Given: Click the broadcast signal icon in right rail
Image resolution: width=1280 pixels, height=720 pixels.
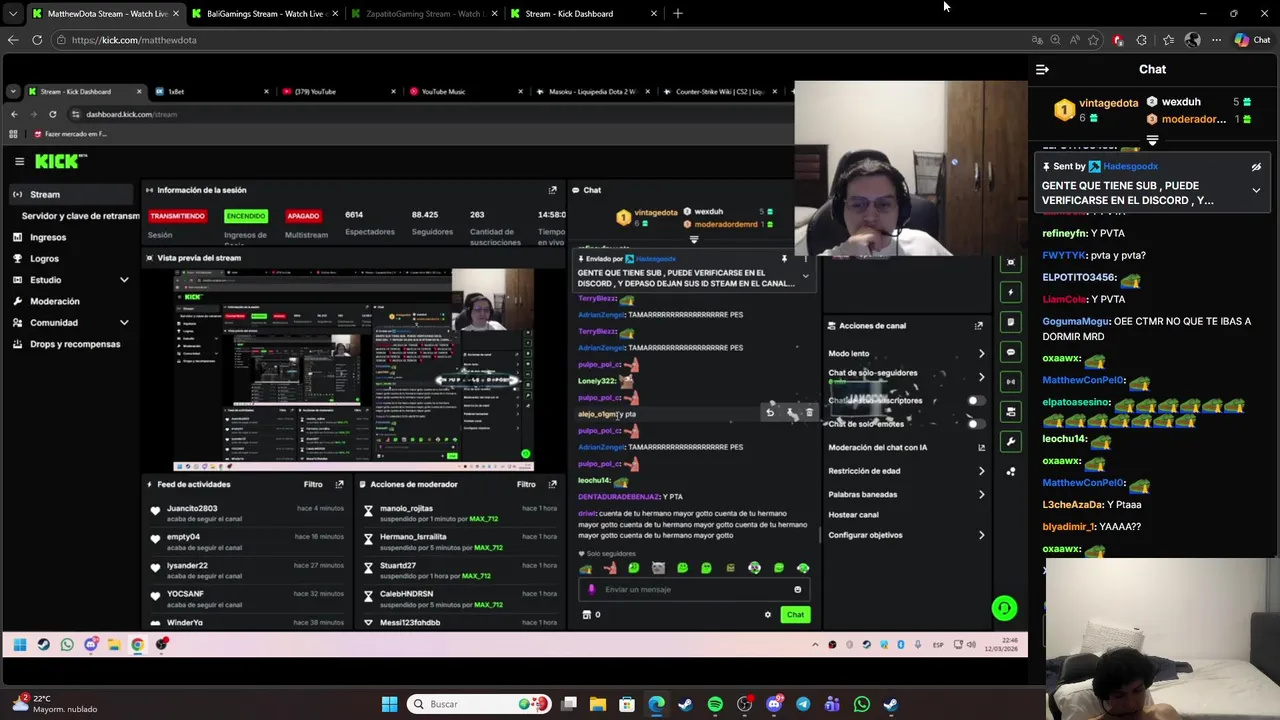Looking at the screenshot, I should [x=1011, y=382].
